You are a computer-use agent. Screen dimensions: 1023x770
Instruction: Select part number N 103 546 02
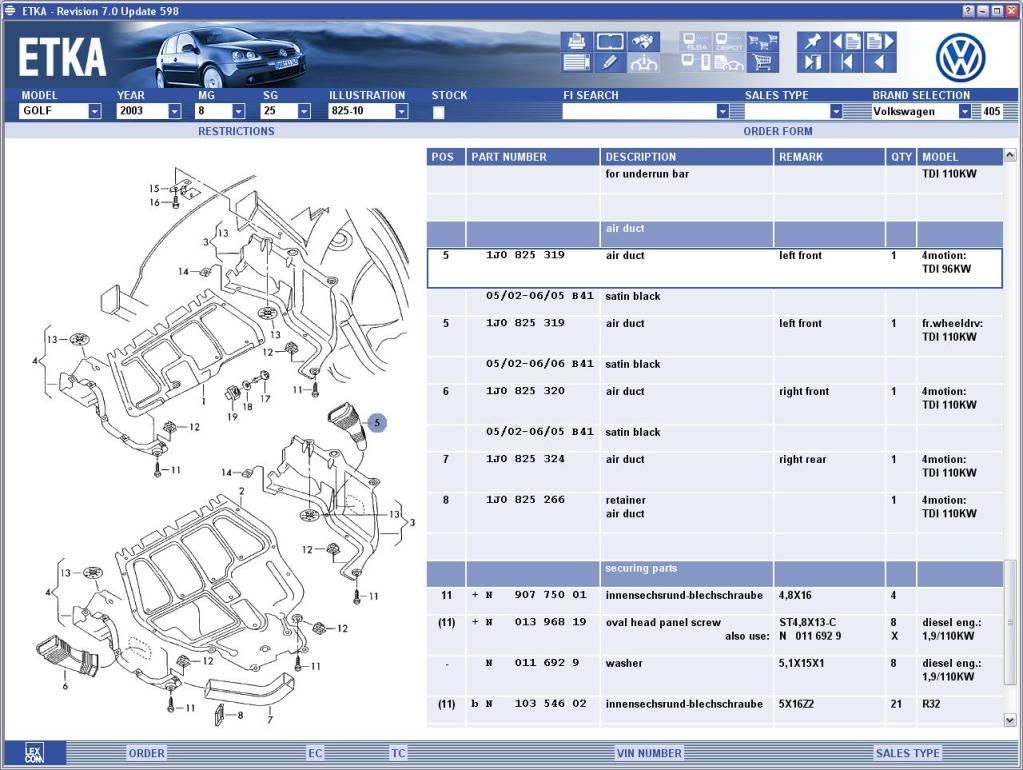tap(536, 703)
